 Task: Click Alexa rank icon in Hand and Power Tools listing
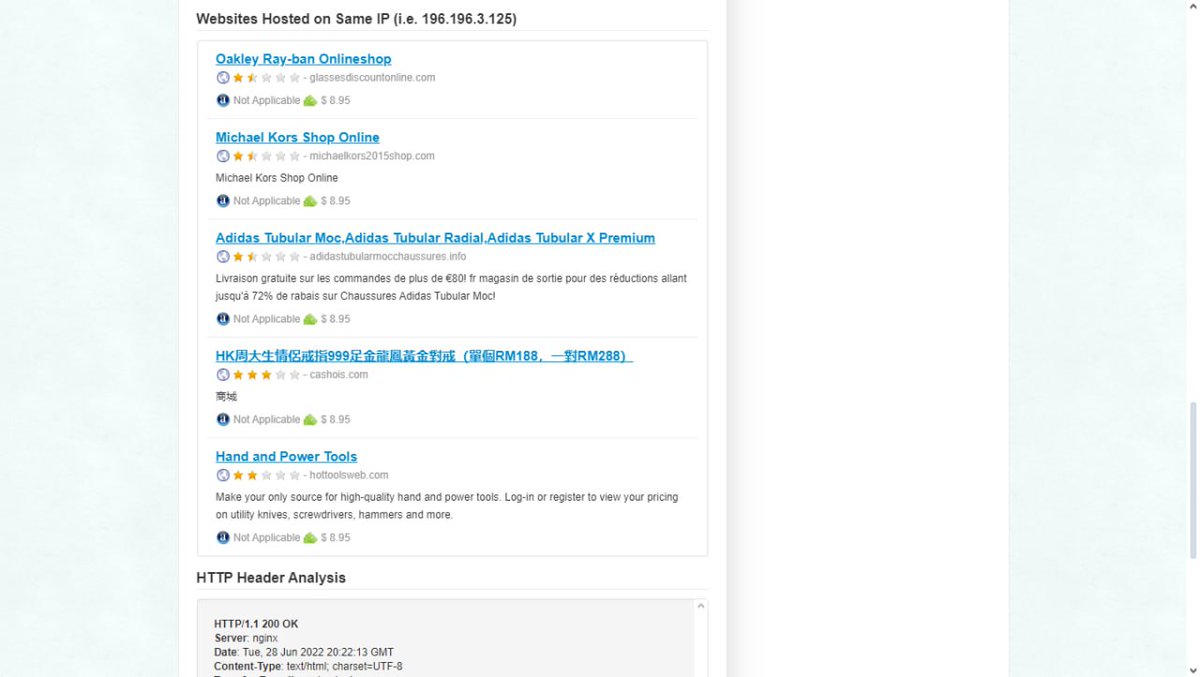223,538
